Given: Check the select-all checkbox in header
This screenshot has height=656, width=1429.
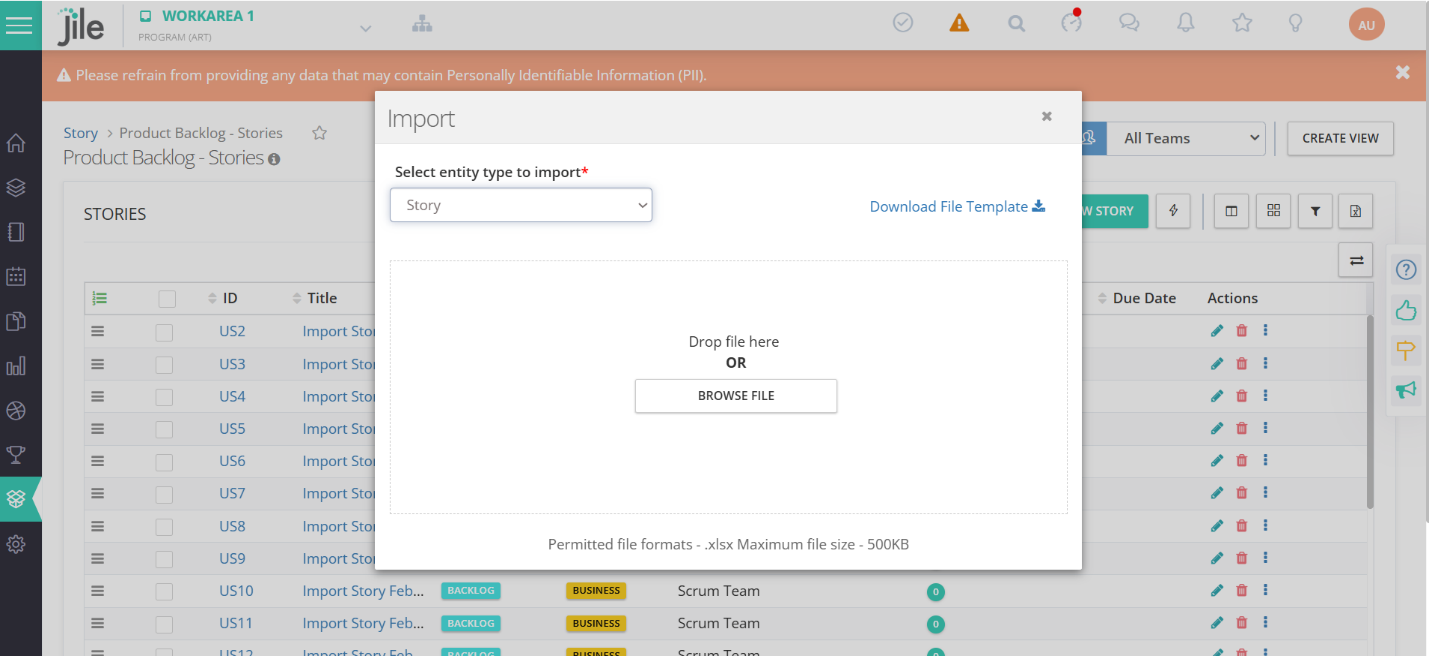Looking at the screenshot, I should point(167,299).
